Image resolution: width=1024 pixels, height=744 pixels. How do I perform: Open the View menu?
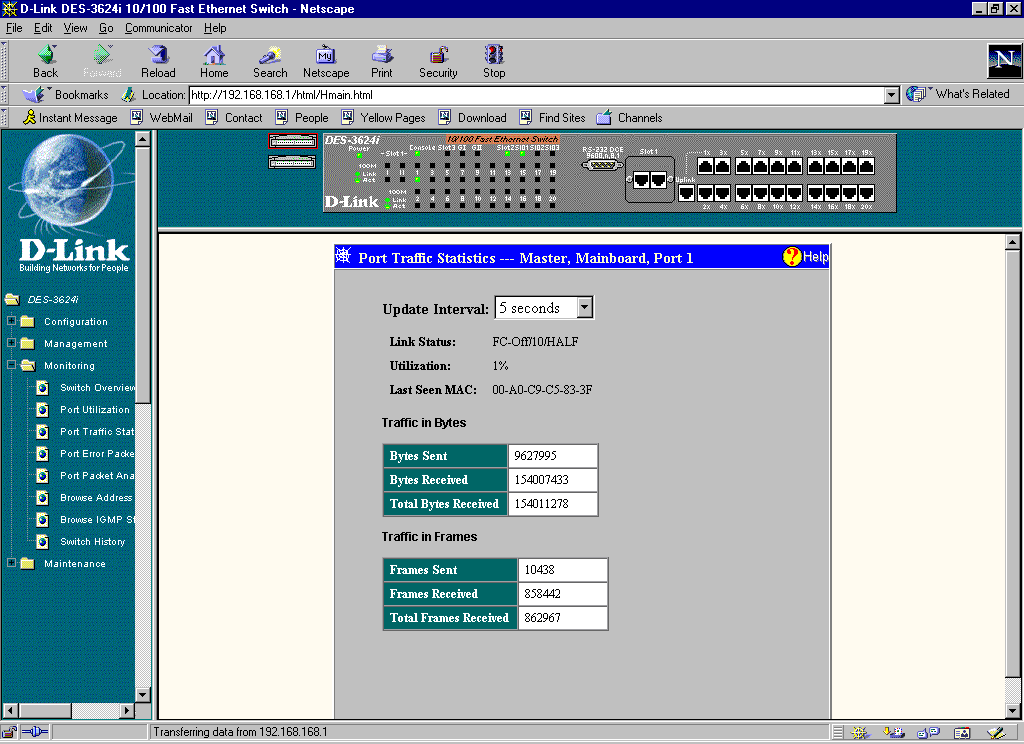(x=76, y=28)
